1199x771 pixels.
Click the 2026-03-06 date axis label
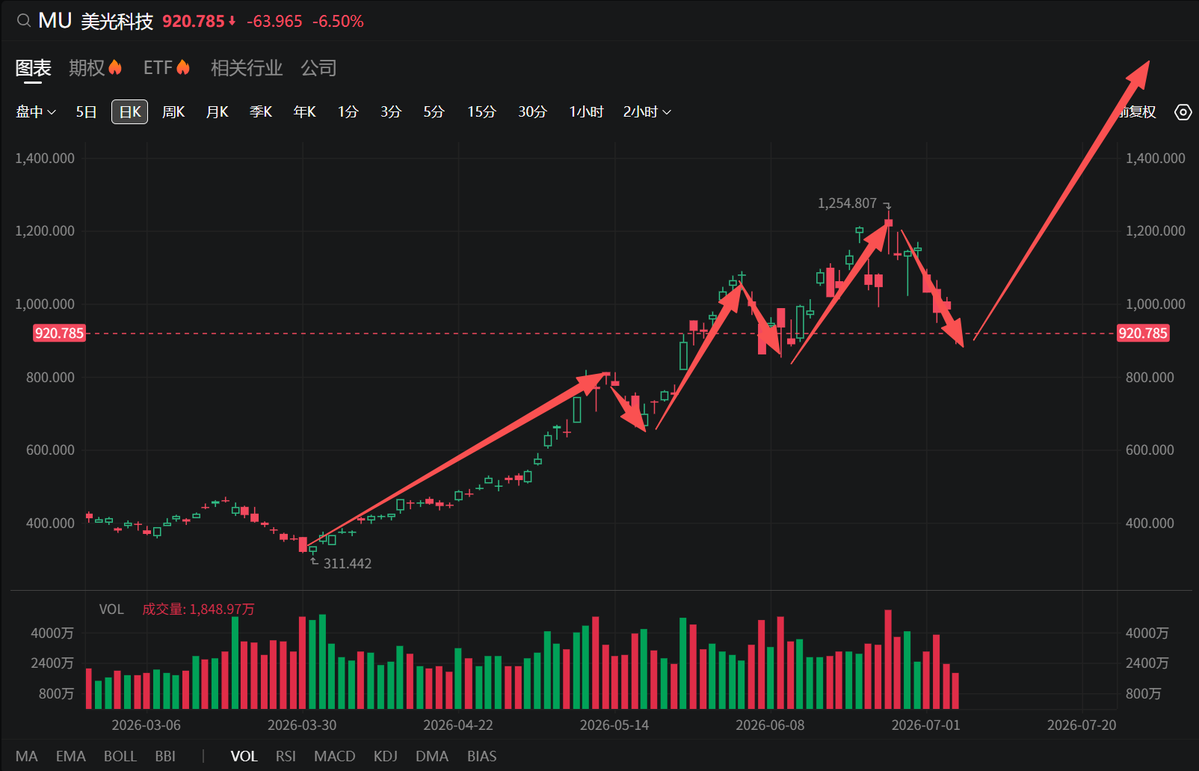(146, 724)
